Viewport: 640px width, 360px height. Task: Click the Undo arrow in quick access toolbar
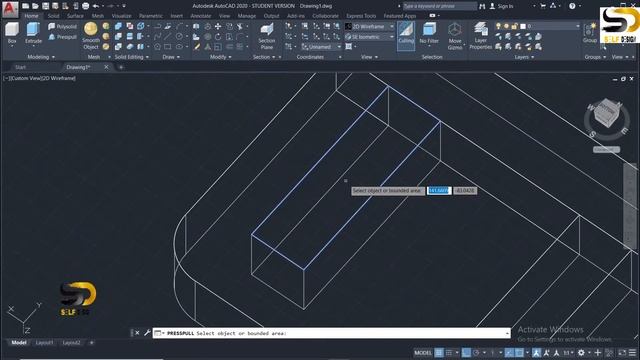tap(96, 6)
